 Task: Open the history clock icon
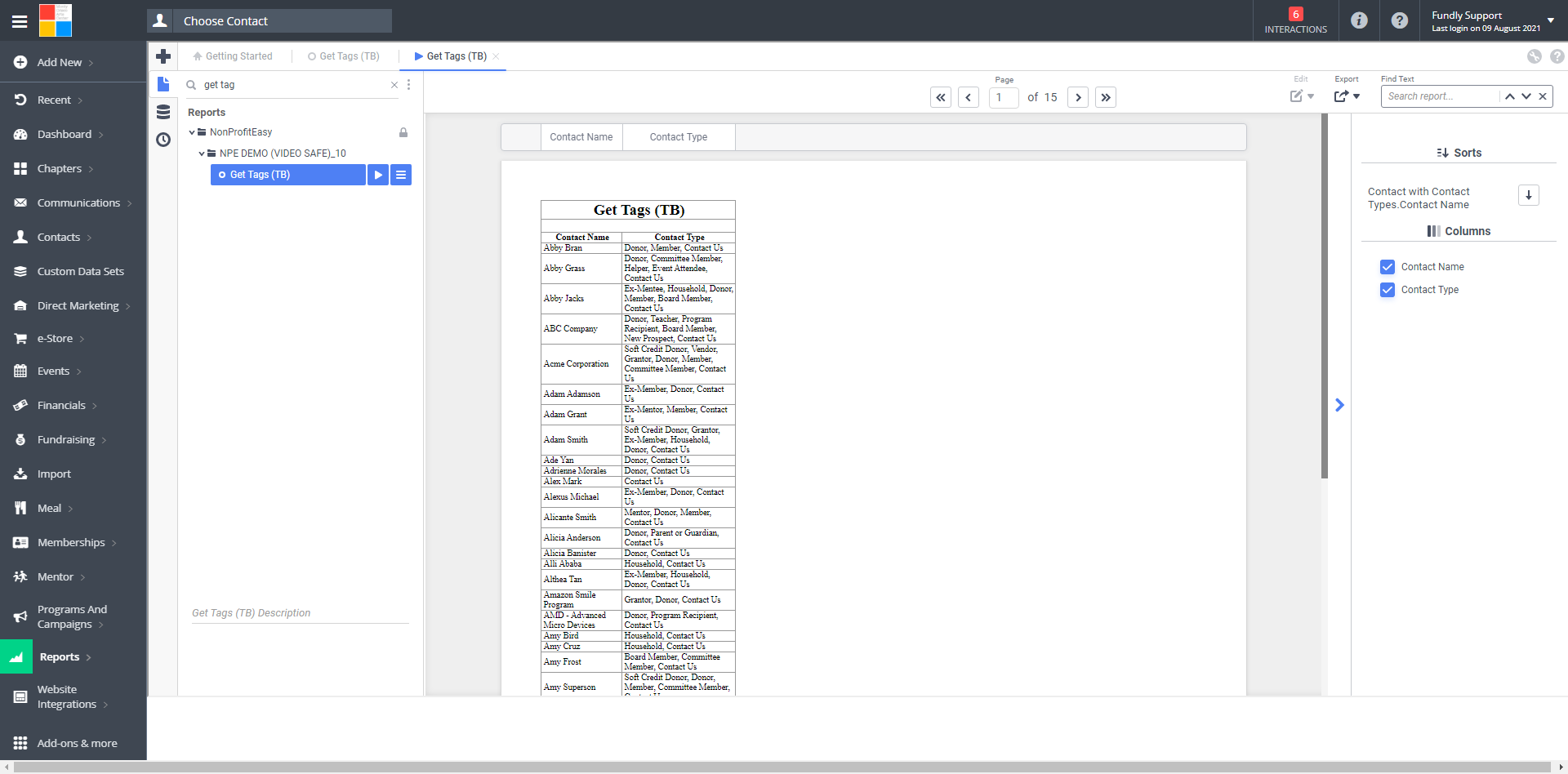[163, 140]
